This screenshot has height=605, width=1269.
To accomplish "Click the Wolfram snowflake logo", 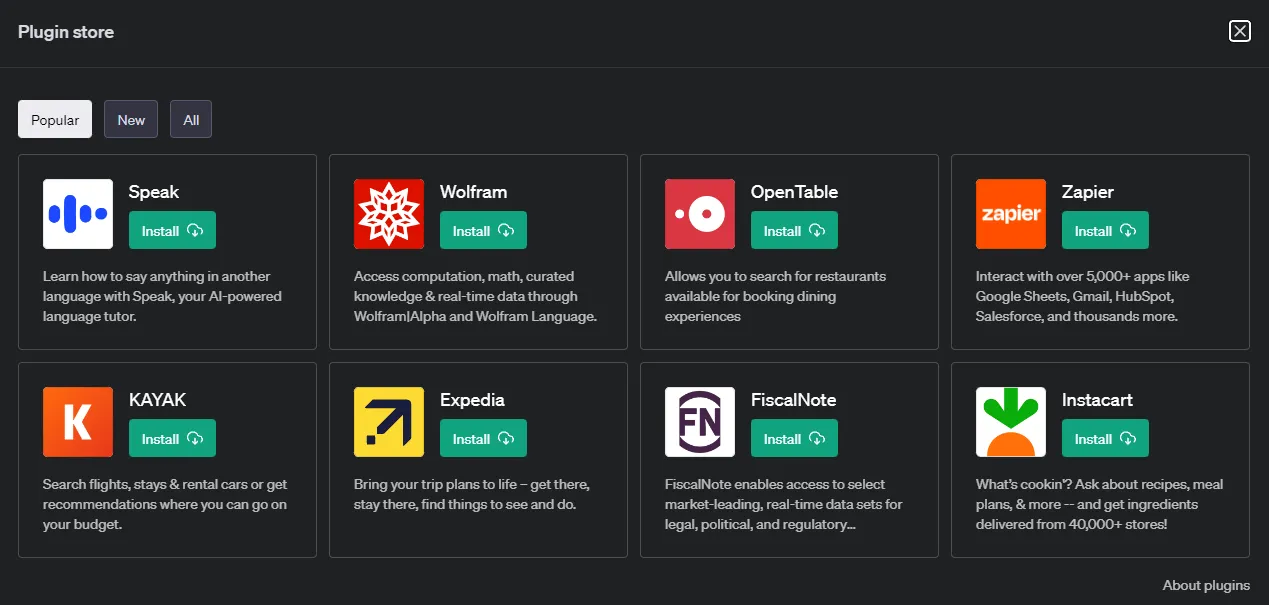I will pos(389,214).
